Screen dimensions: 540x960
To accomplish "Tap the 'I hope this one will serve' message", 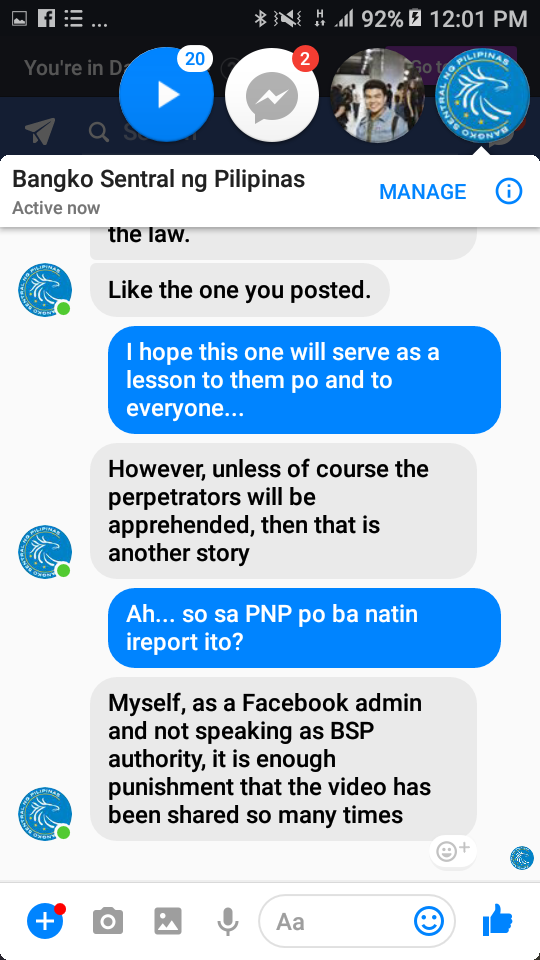I will point(304,380).
